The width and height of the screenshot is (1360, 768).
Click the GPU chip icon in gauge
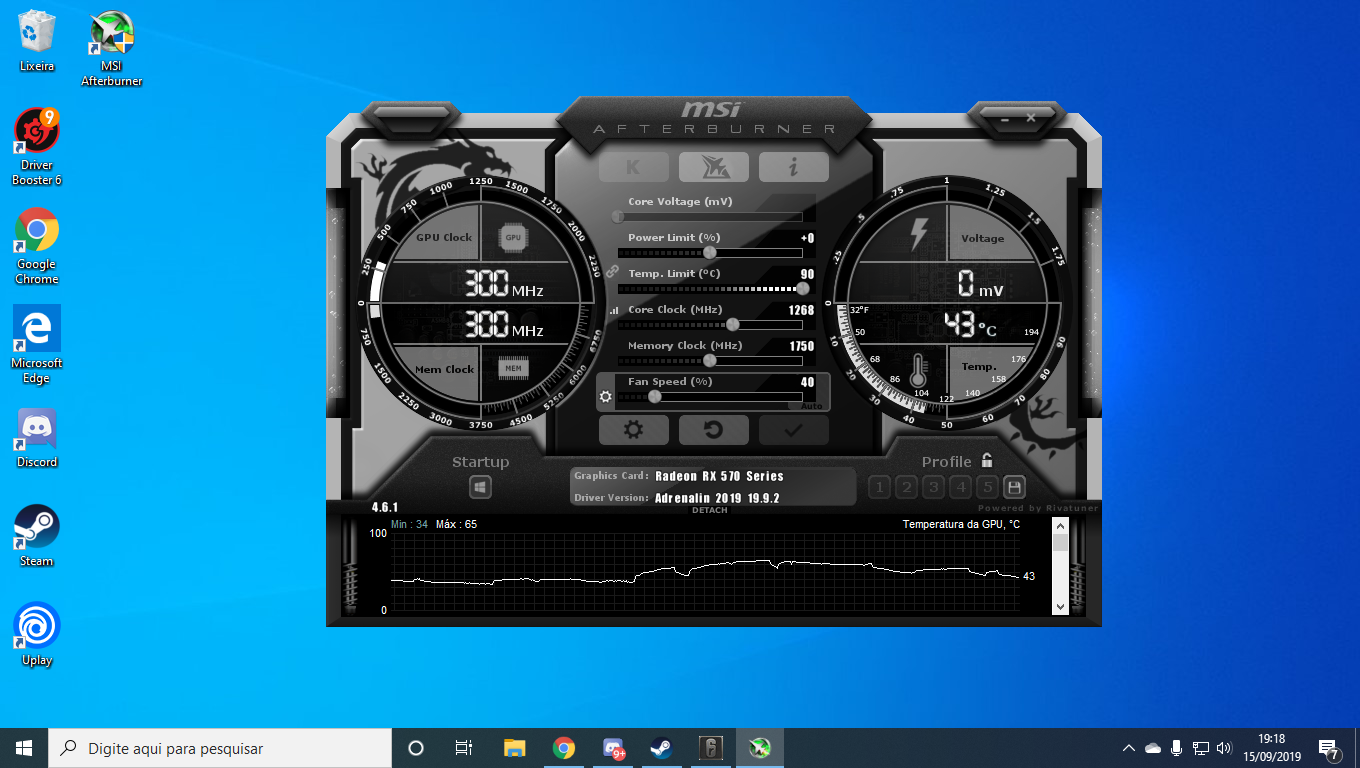coord(513,238)
